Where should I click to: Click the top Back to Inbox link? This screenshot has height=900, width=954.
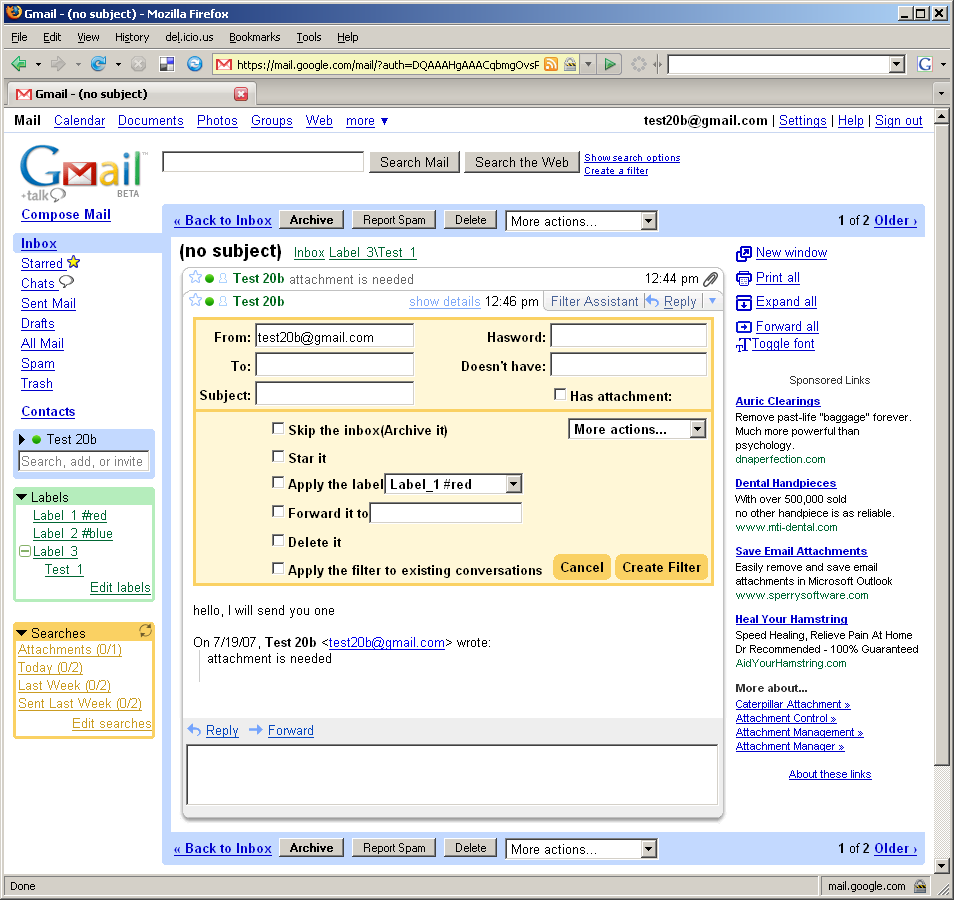pos(223,220)
